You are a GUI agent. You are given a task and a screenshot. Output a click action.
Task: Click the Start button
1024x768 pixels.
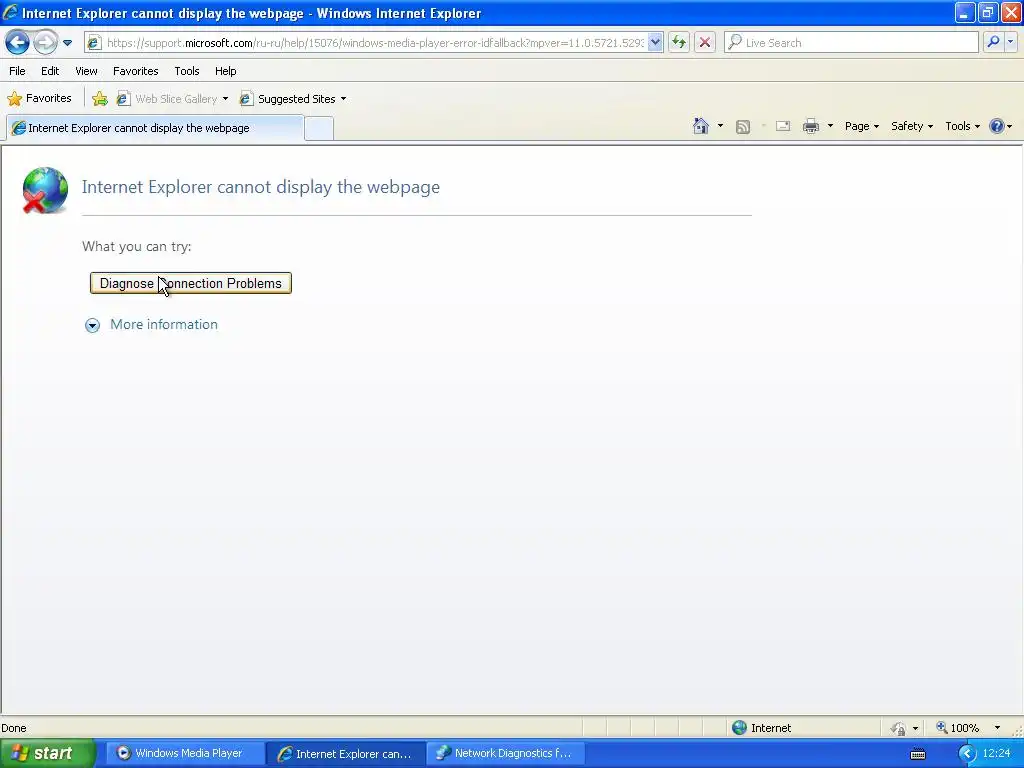pos(46,753)
